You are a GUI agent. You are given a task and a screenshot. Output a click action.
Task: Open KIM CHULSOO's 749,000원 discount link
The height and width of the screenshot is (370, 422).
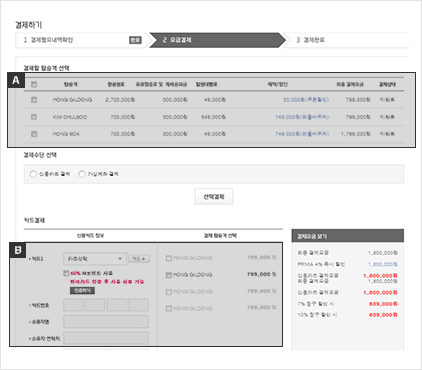[302, 117]
